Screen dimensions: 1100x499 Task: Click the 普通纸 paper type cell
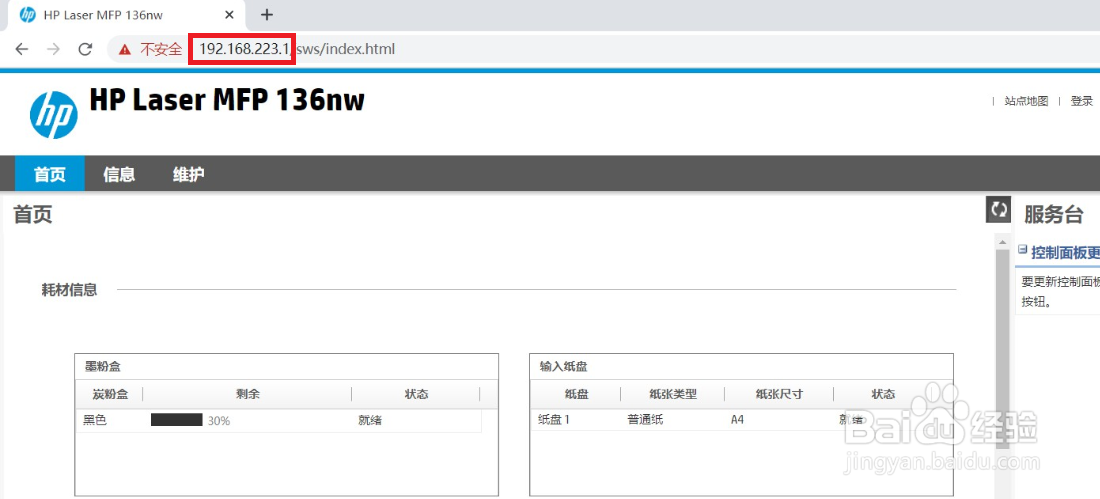645,420
